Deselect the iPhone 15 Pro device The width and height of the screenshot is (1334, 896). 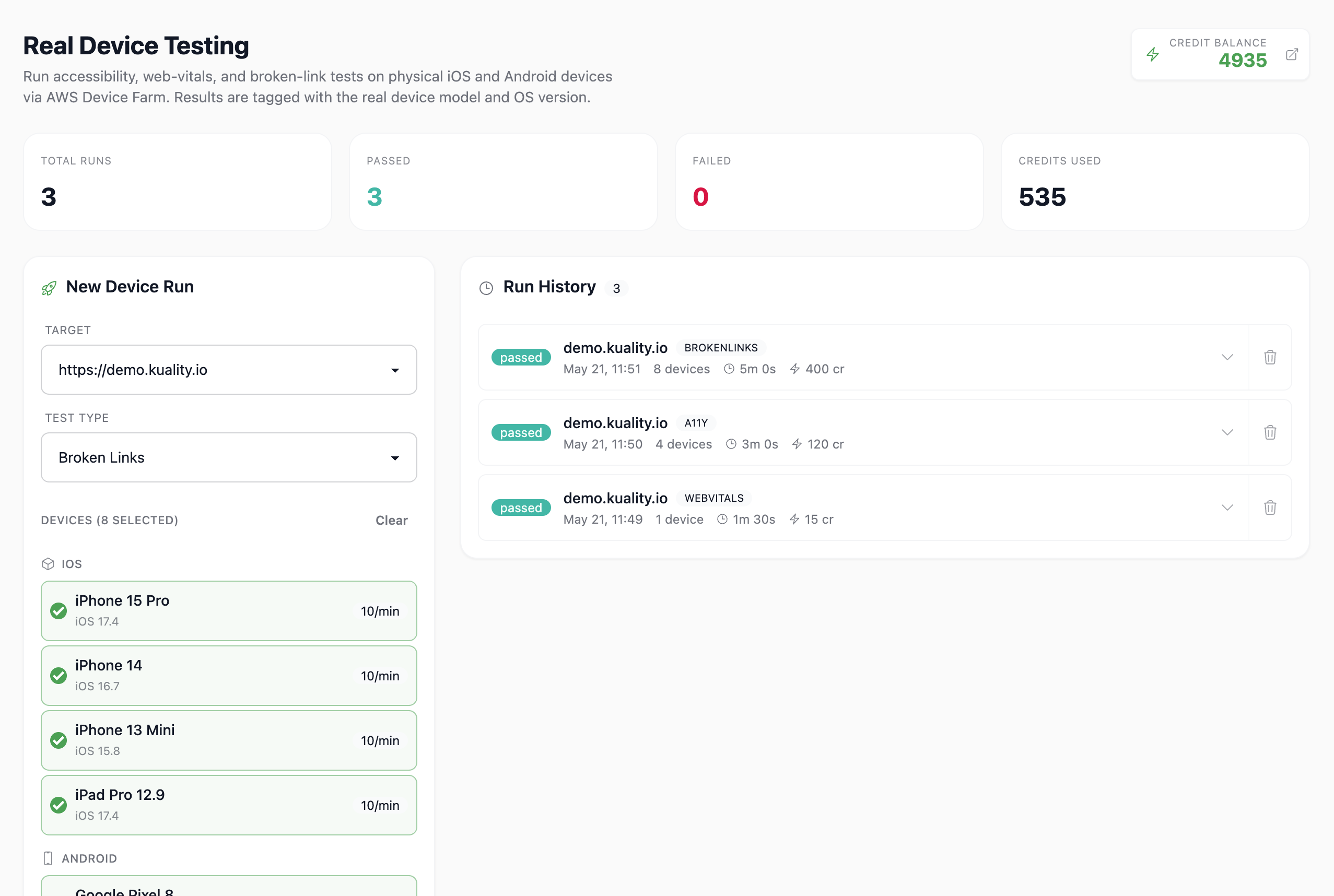click(229, 611)
